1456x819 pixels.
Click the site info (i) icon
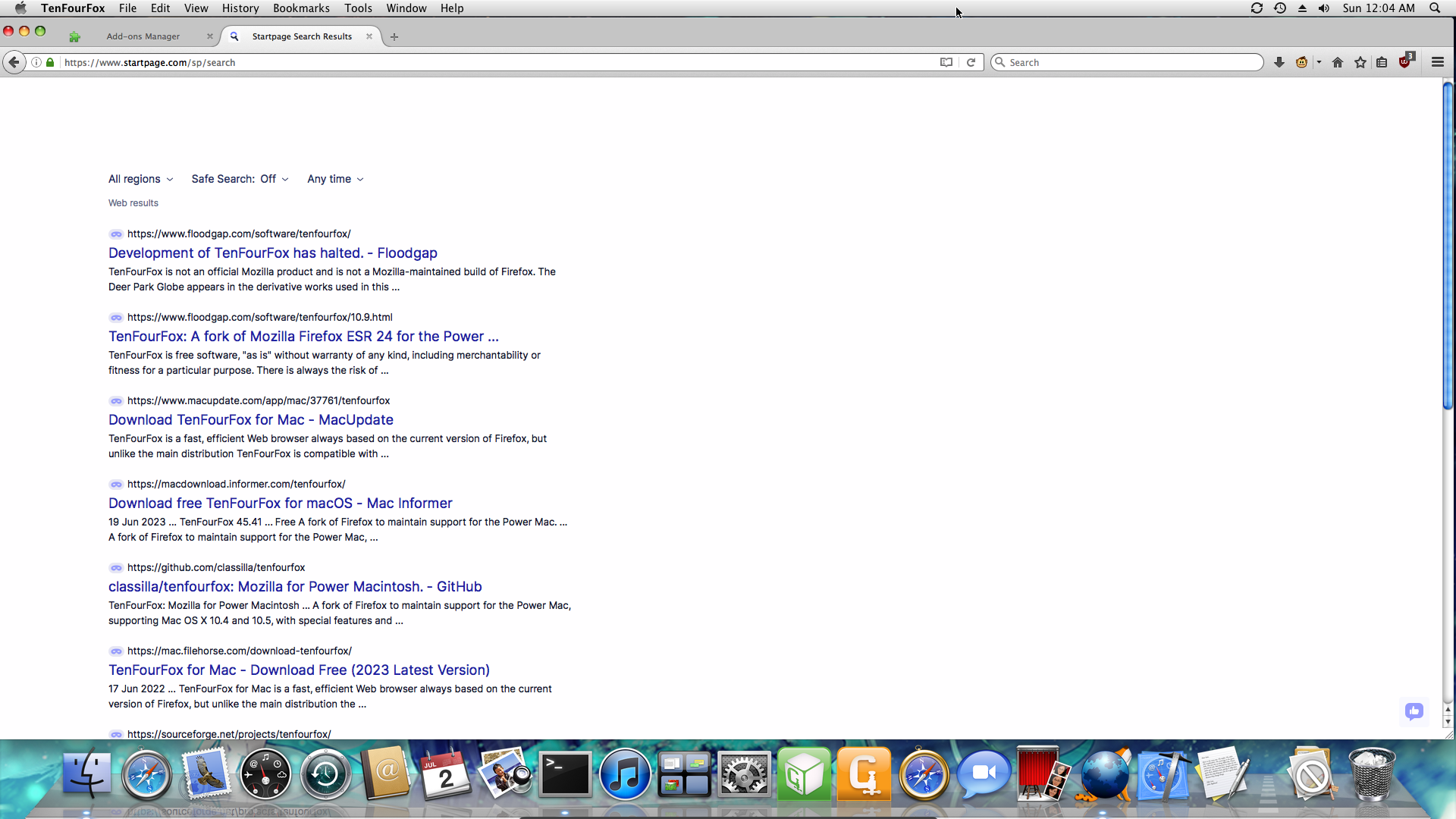click(x=36, y=62)
